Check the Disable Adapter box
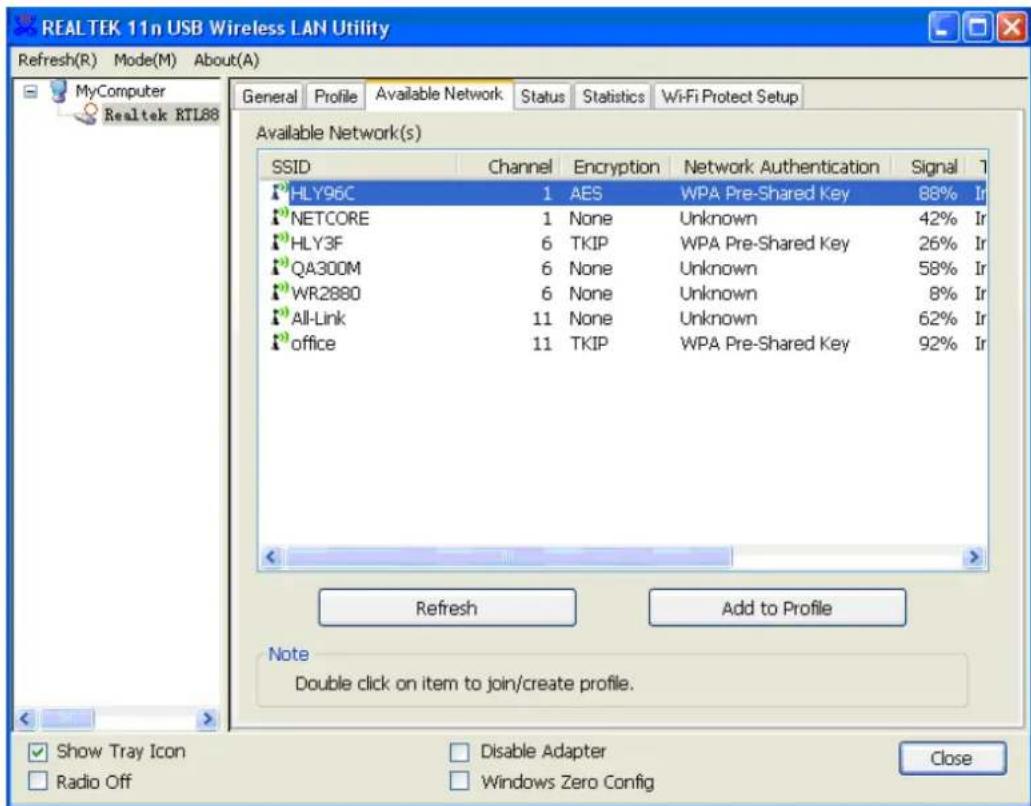Image resolution: width=1031 pixels, height=806 pixels. point(459,751)
